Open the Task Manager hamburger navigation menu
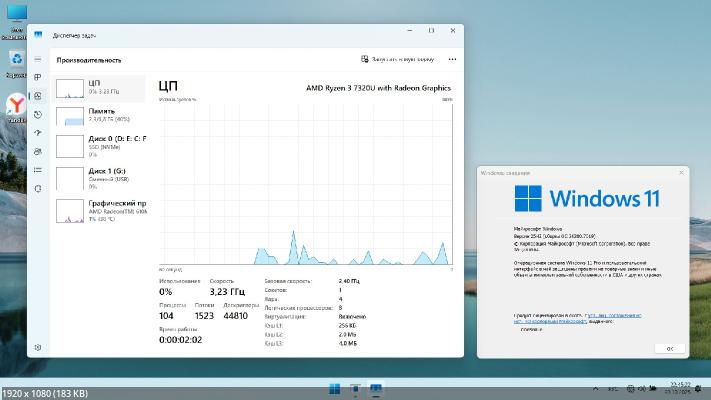 [38, 60]
